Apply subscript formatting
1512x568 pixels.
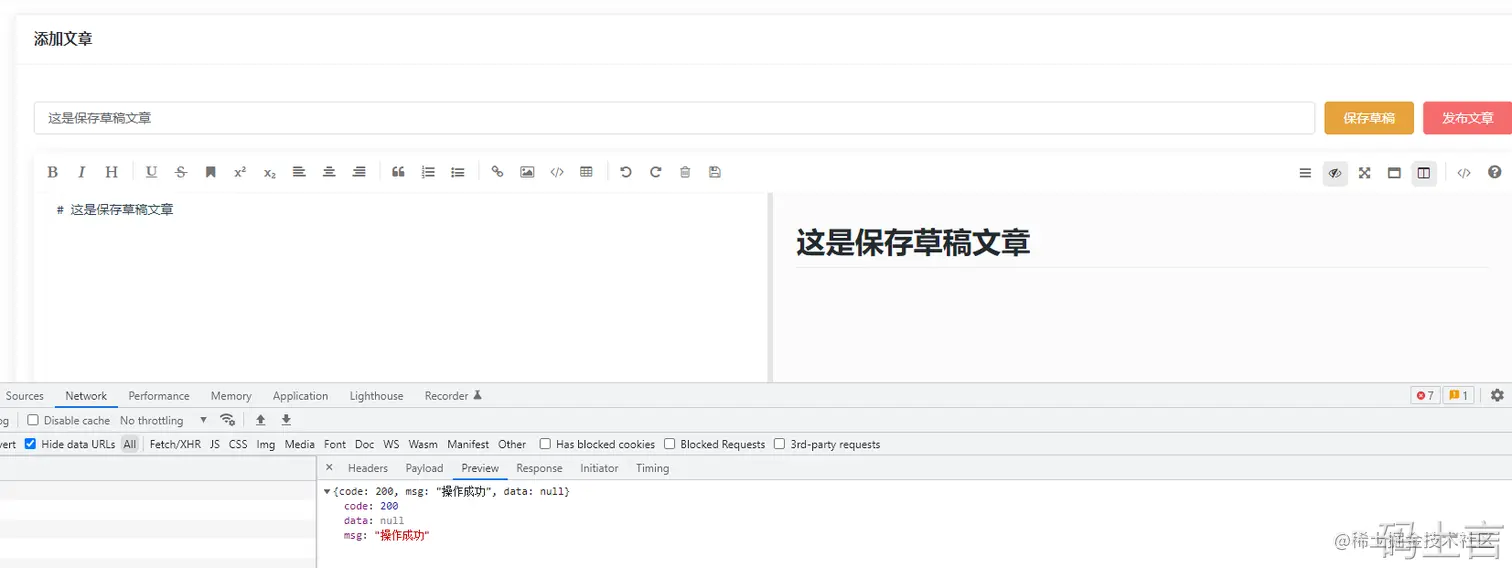coord(270,172)
